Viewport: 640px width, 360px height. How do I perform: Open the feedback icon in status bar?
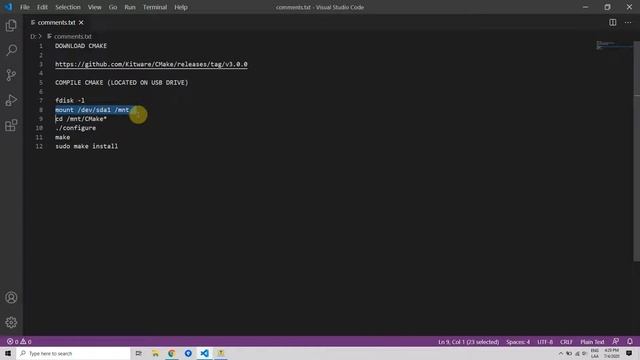tap(616, 342)
